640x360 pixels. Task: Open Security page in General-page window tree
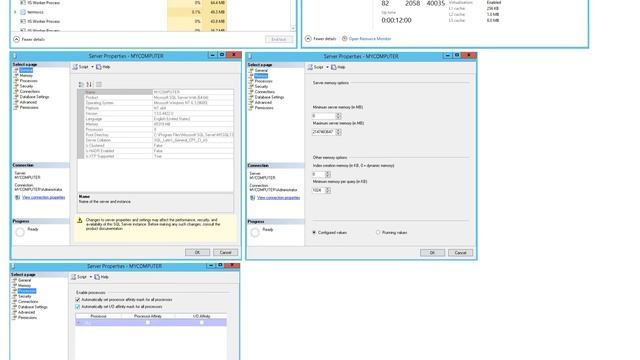[x=27, y=86]
